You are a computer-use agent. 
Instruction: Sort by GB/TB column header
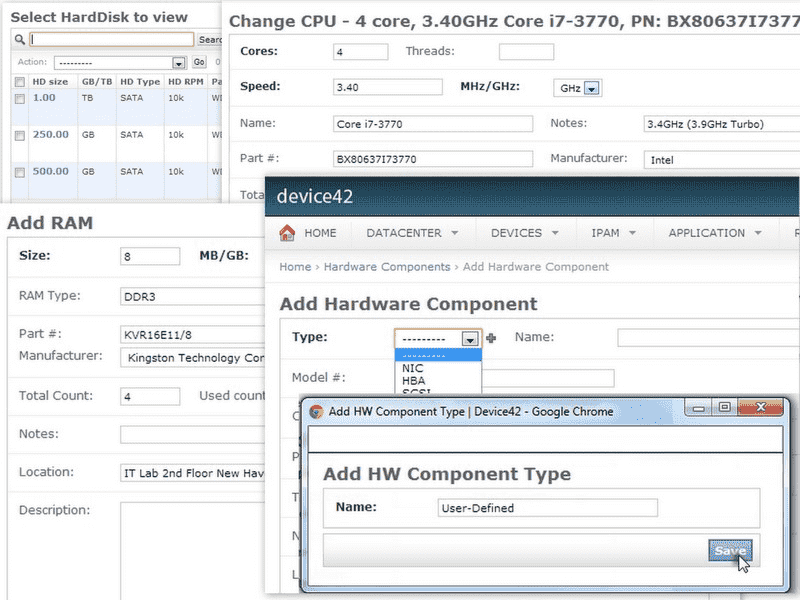point(97,82)
